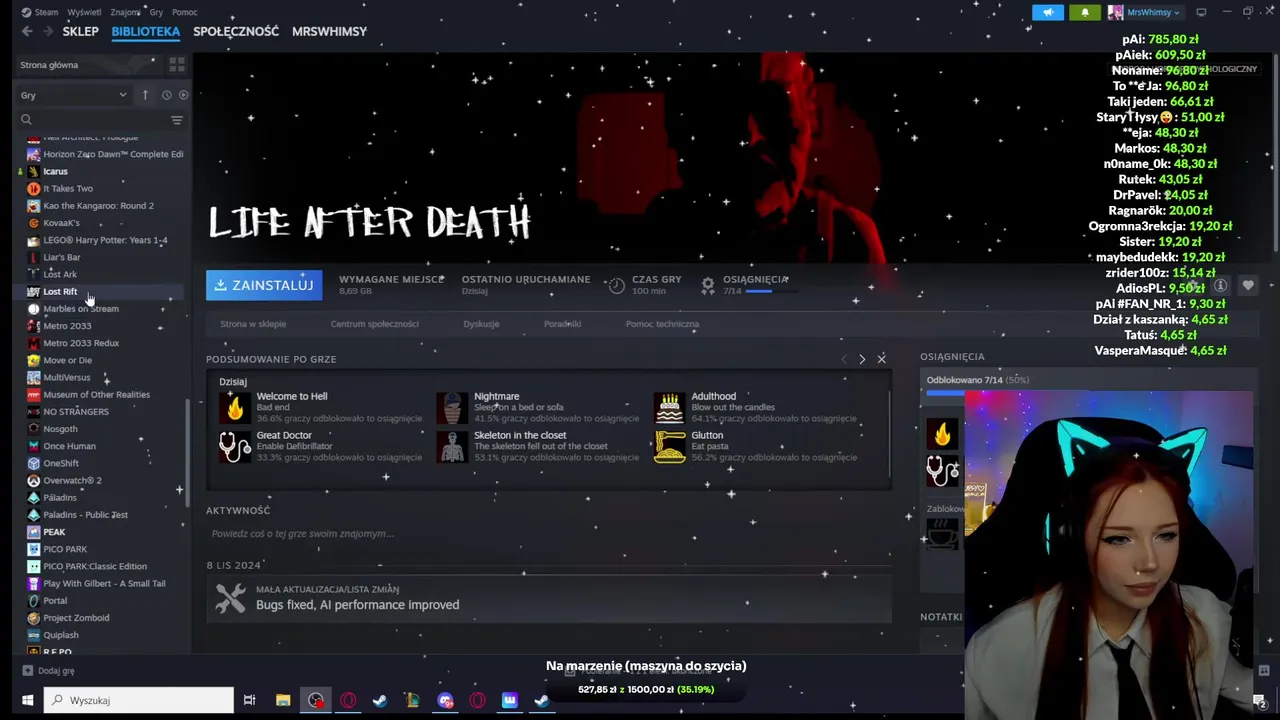Select Liar's Bar in library
Viewport: 1280px width, 720px height.
pyautogui.click(x=61, y=257)
